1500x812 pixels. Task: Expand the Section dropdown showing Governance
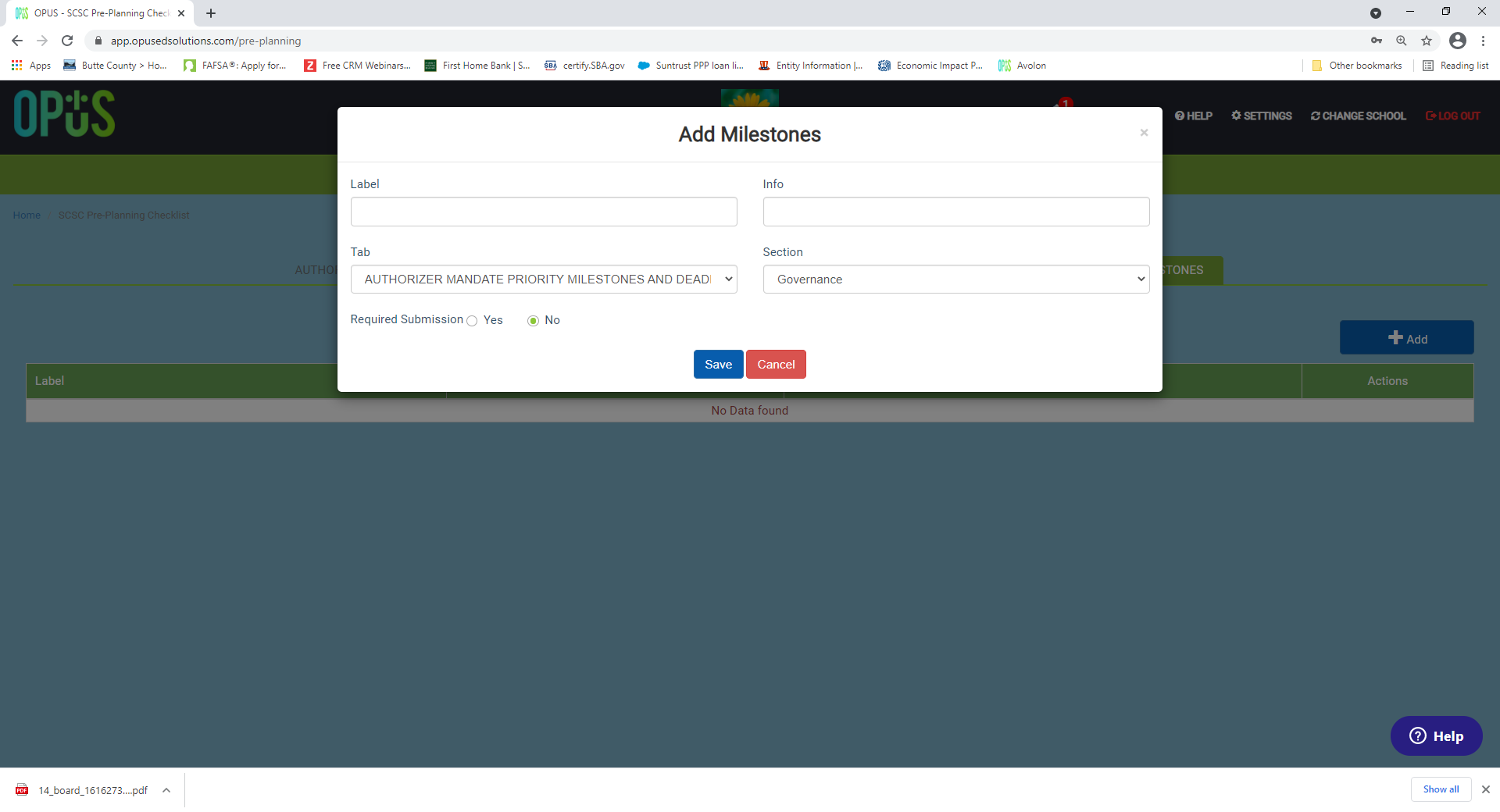(956, 280)
